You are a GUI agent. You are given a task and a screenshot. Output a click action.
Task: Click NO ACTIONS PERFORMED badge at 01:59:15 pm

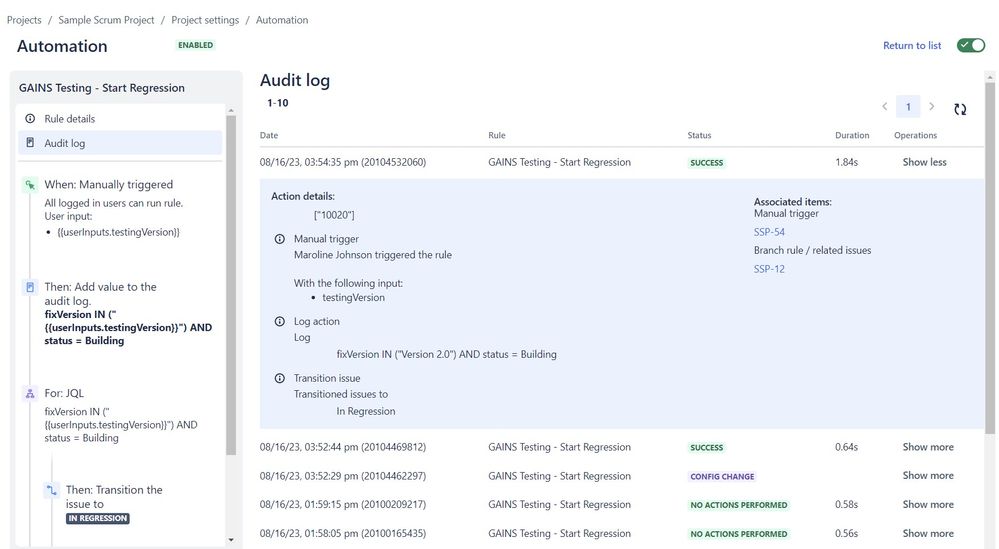[739, 505]
